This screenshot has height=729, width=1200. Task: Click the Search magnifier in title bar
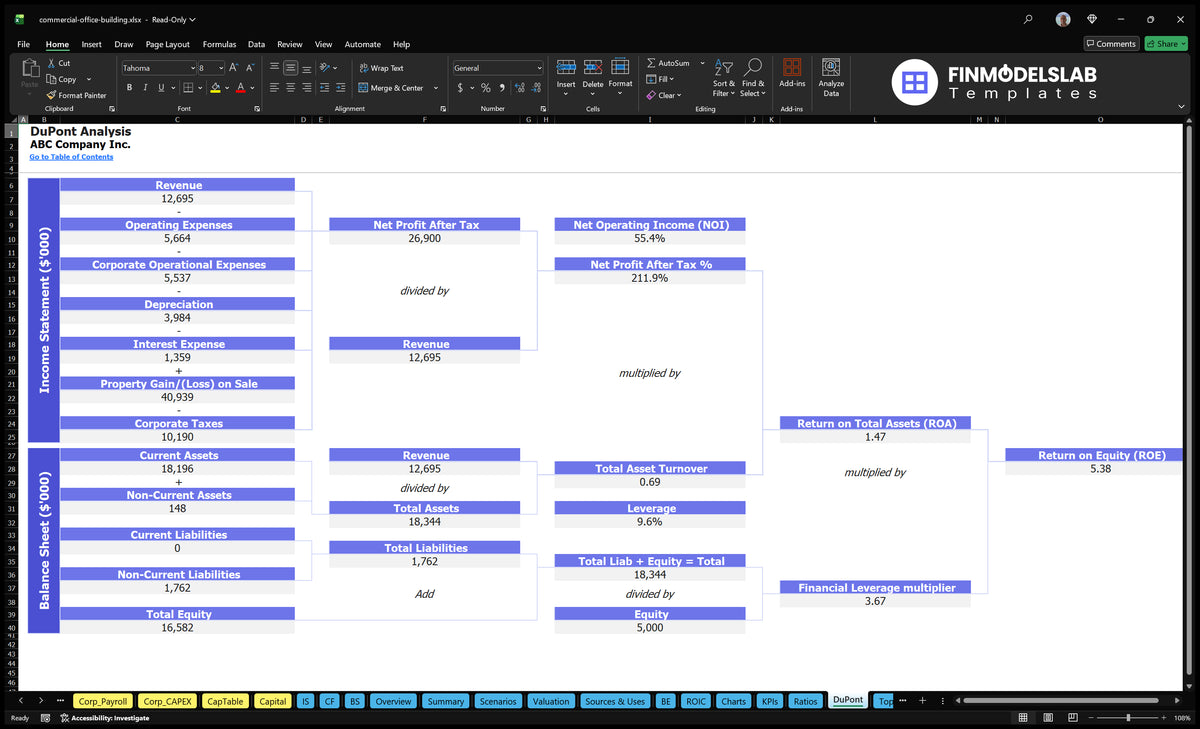point(1029,19)
